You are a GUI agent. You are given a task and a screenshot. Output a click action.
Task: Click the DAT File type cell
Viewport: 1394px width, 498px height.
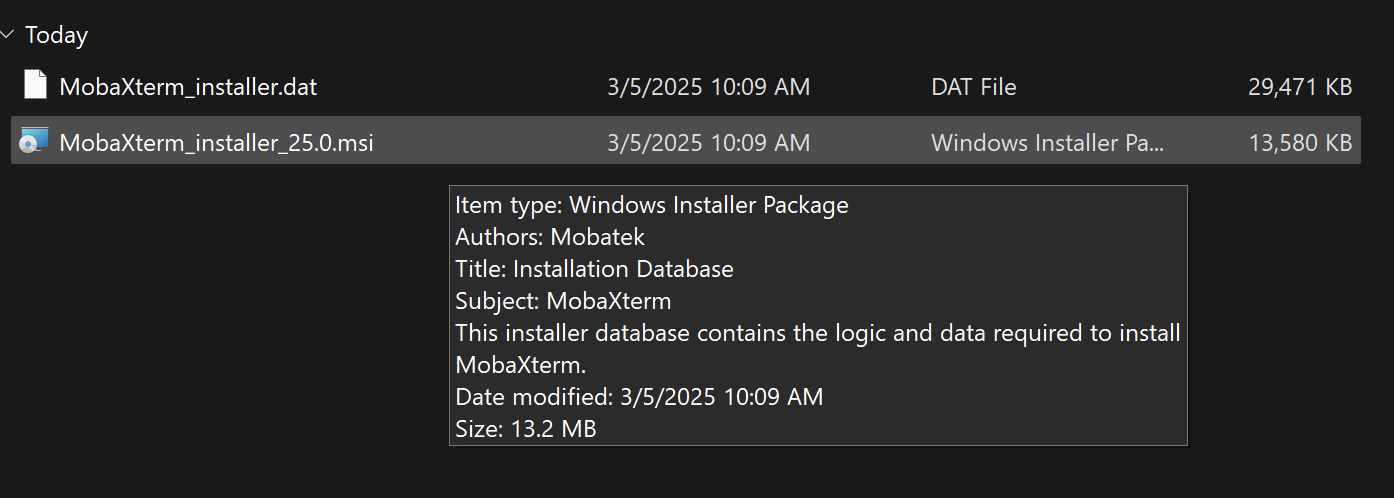973,87
